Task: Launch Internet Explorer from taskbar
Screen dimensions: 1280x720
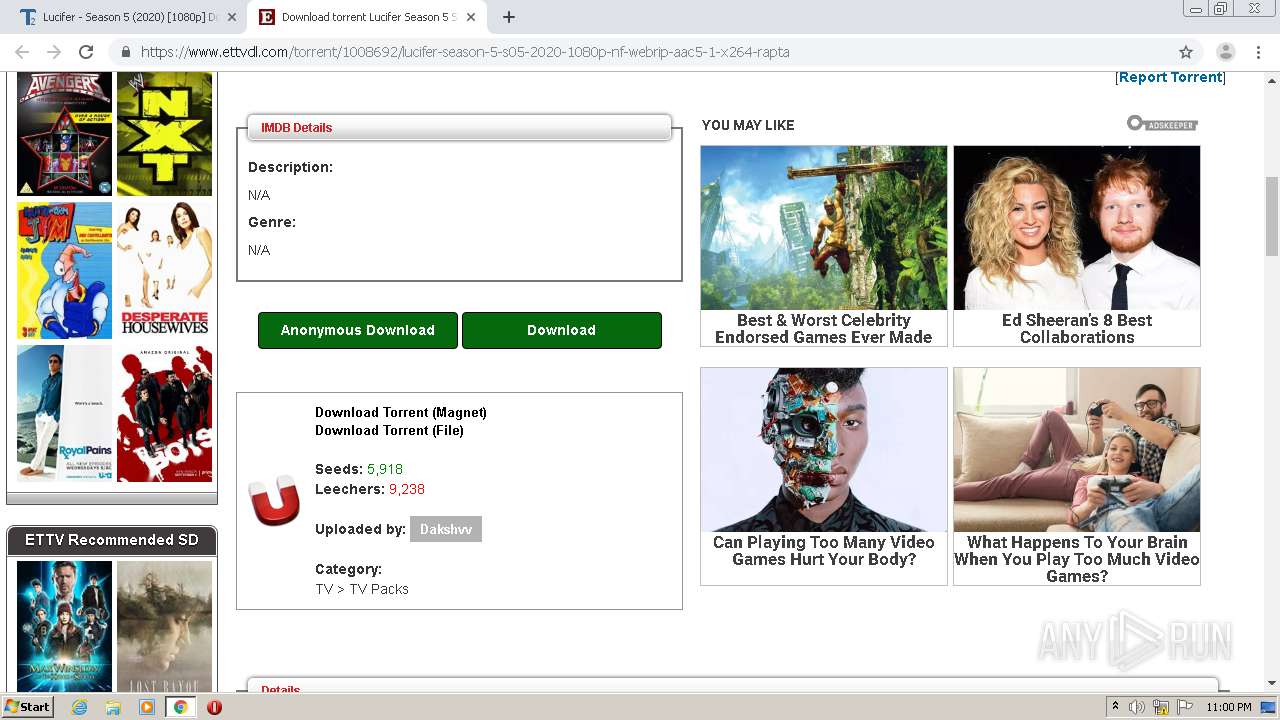Action: [x=79, y=707]
